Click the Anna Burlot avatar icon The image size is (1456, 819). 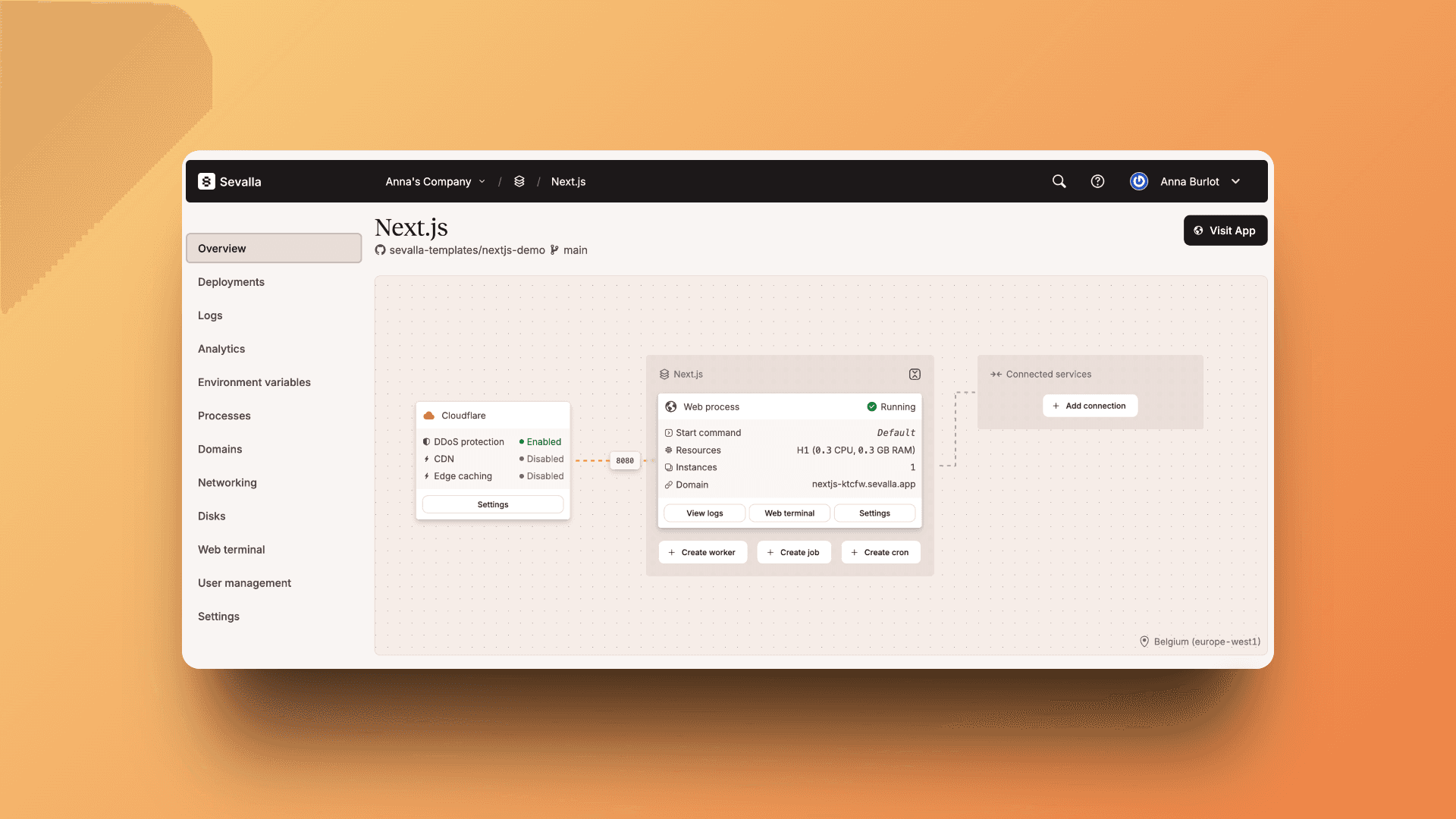pos(1139,181)
